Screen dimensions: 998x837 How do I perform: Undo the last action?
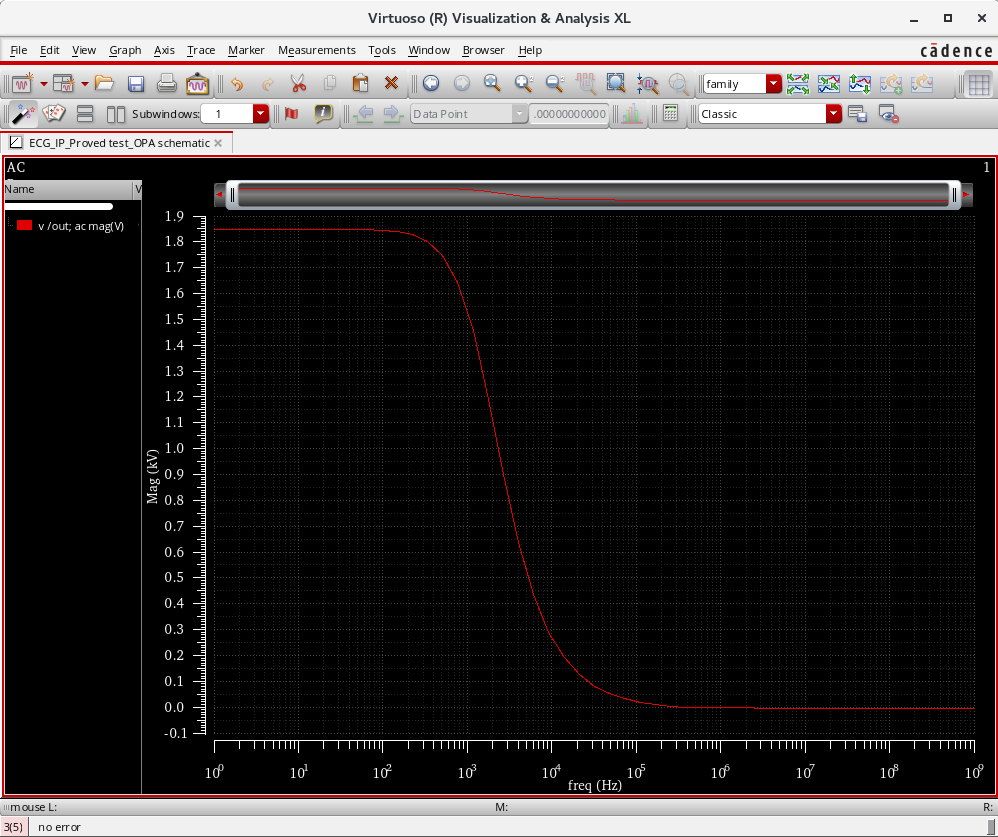click(237, 83)
